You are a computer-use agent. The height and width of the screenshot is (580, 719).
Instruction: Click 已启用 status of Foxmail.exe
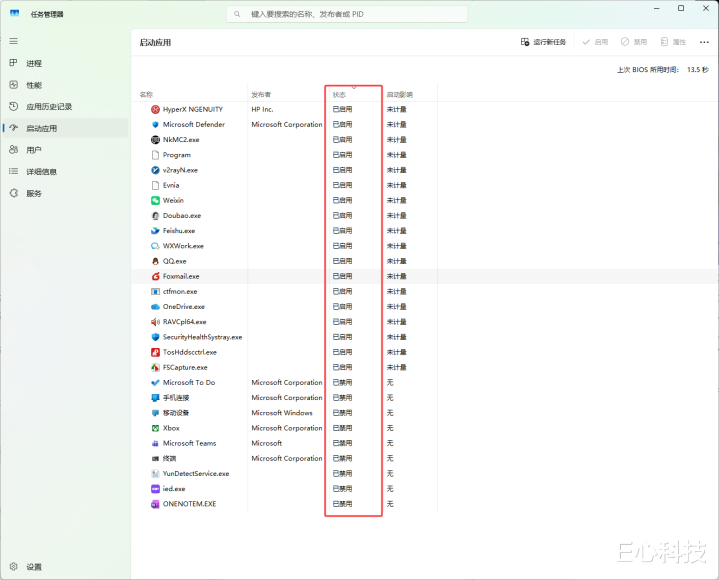click(x=342, y=276)
